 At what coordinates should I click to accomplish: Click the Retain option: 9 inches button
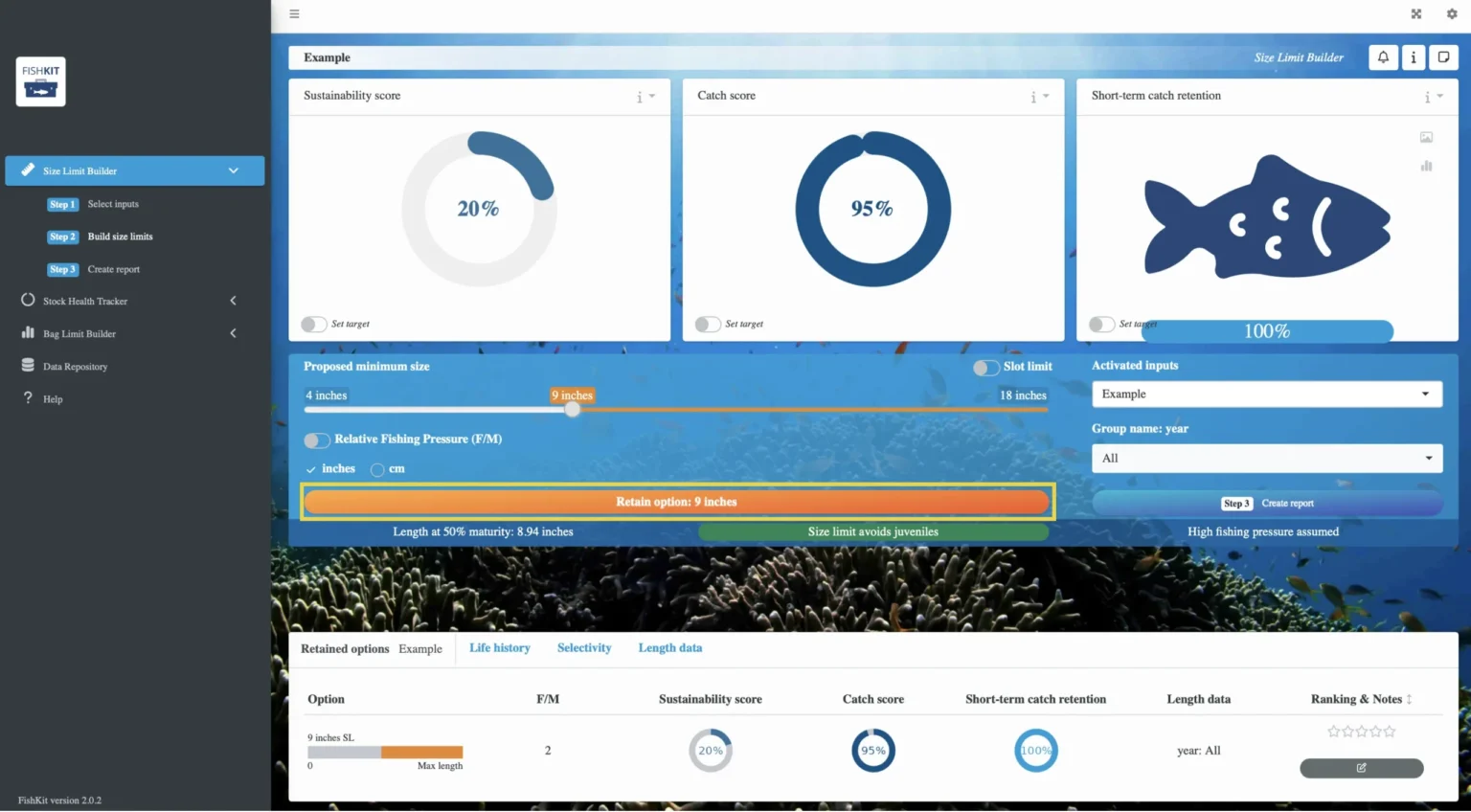(x=676, y=502)
